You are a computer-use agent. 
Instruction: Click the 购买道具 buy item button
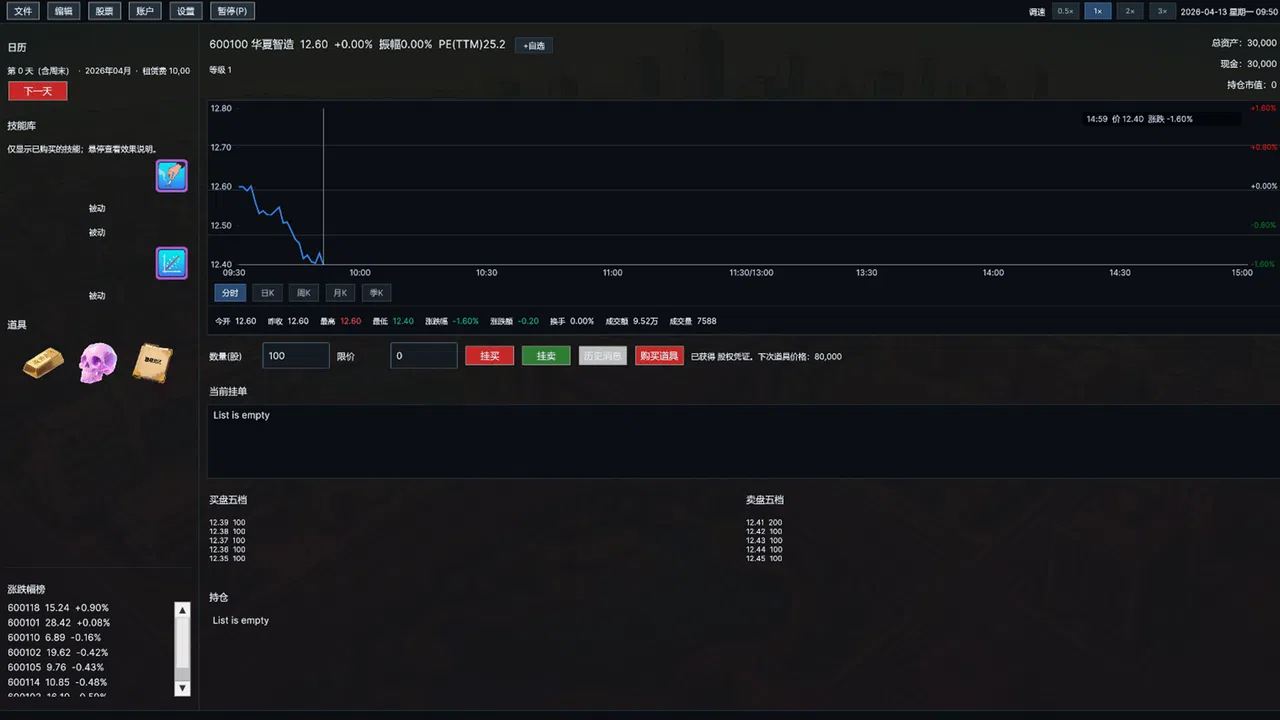[659, 356]
